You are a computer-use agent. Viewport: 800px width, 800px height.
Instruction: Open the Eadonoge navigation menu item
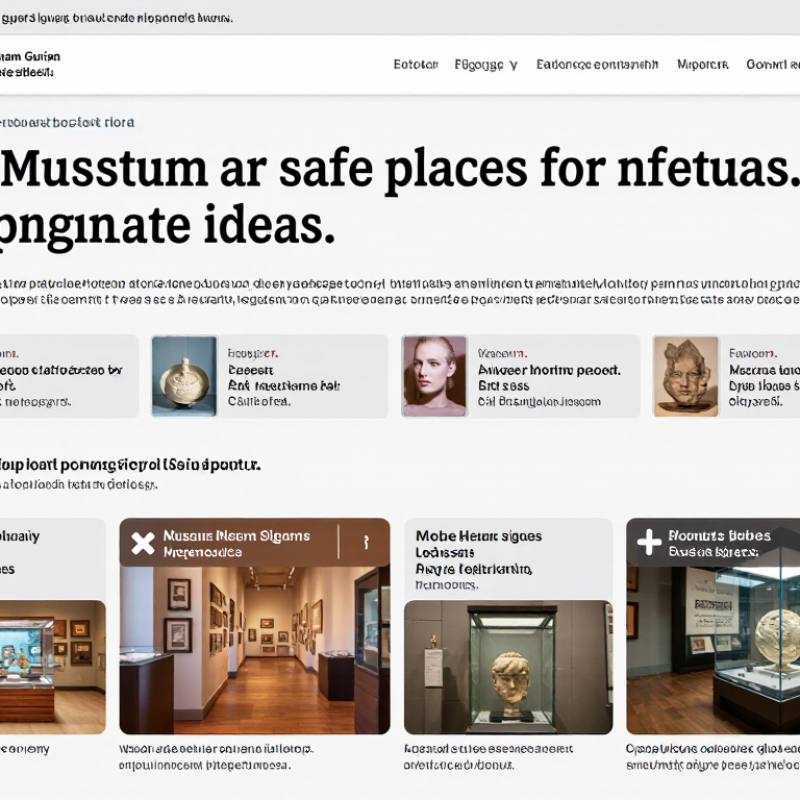click(x=597, y=65)
